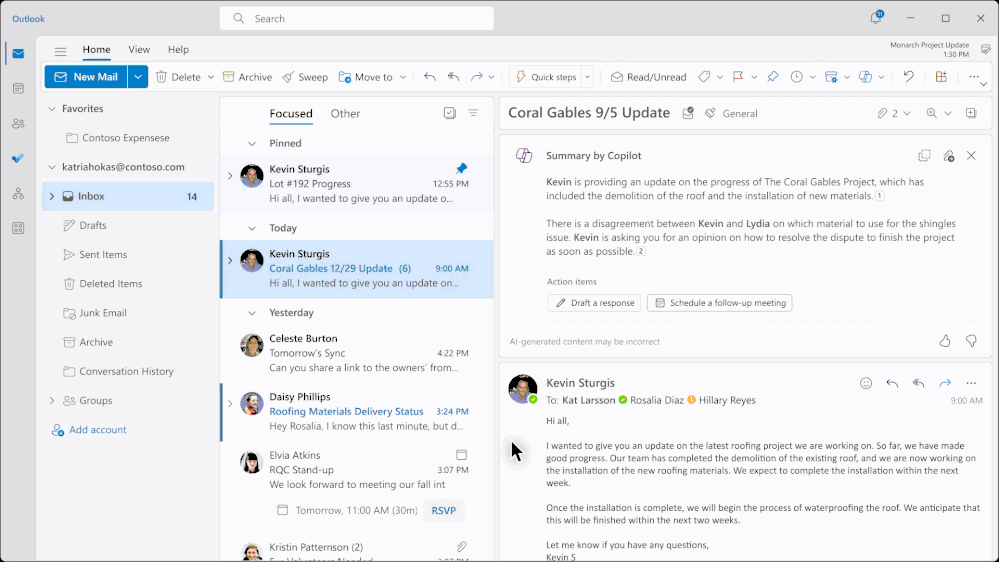Collapse the Favorites section

(52, 109)
